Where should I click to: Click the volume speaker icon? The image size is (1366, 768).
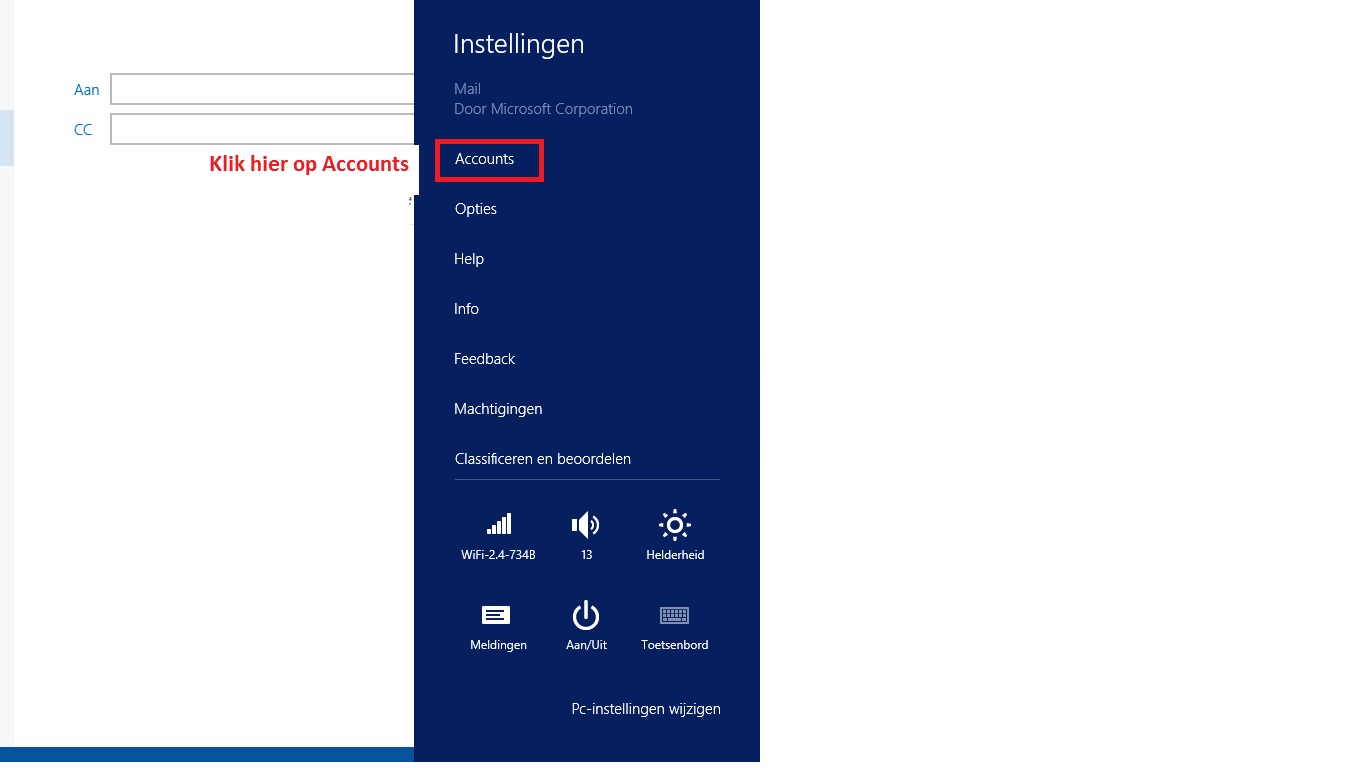click(586, 525)
